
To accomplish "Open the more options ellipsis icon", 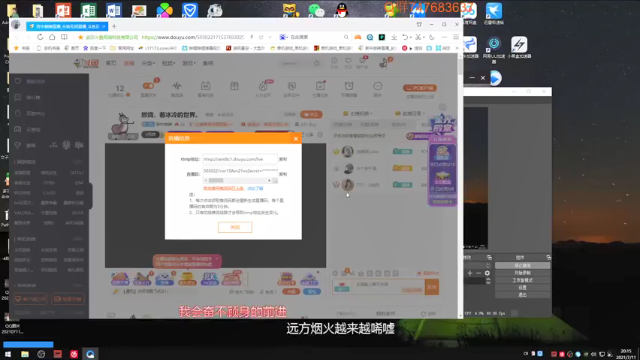I will click(x=378, y=86).
